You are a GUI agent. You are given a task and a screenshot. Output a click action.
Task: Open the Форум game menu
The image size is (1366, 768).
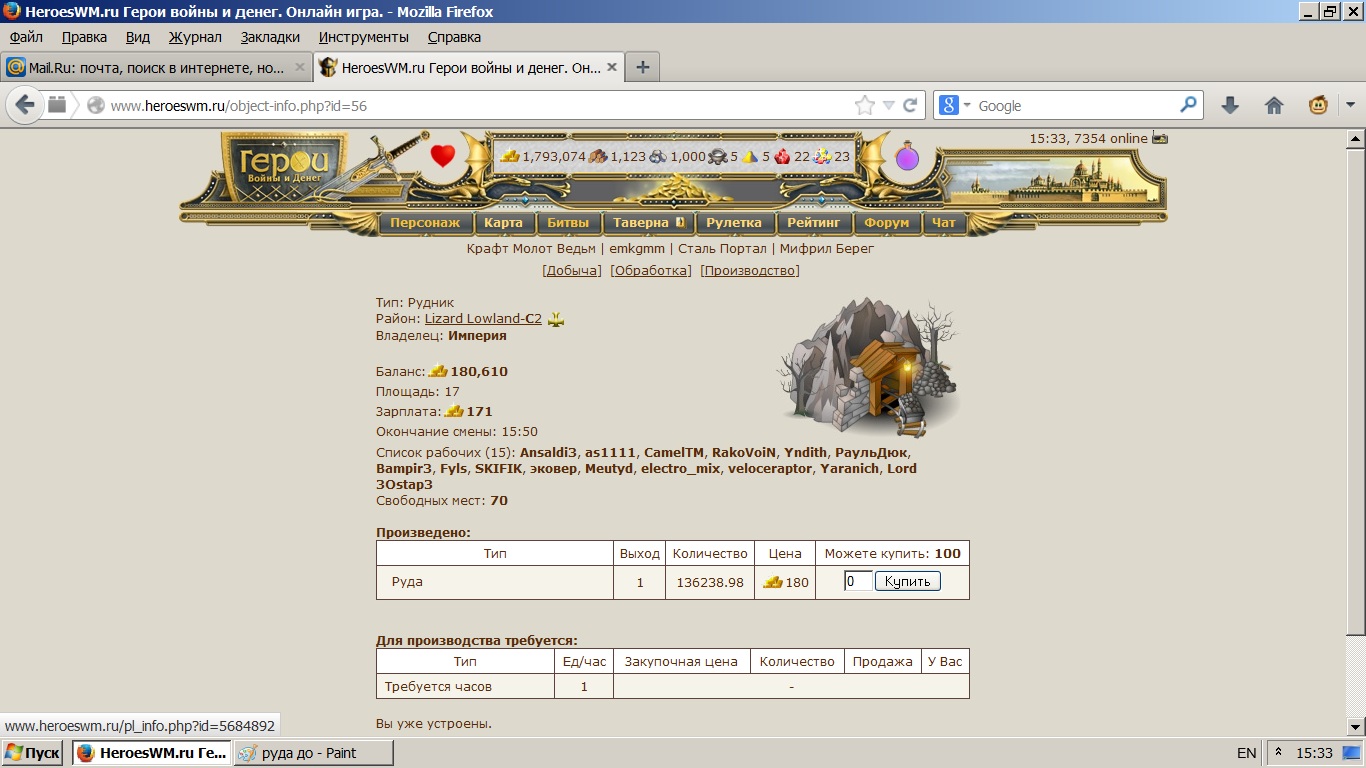tap(887, 223)
